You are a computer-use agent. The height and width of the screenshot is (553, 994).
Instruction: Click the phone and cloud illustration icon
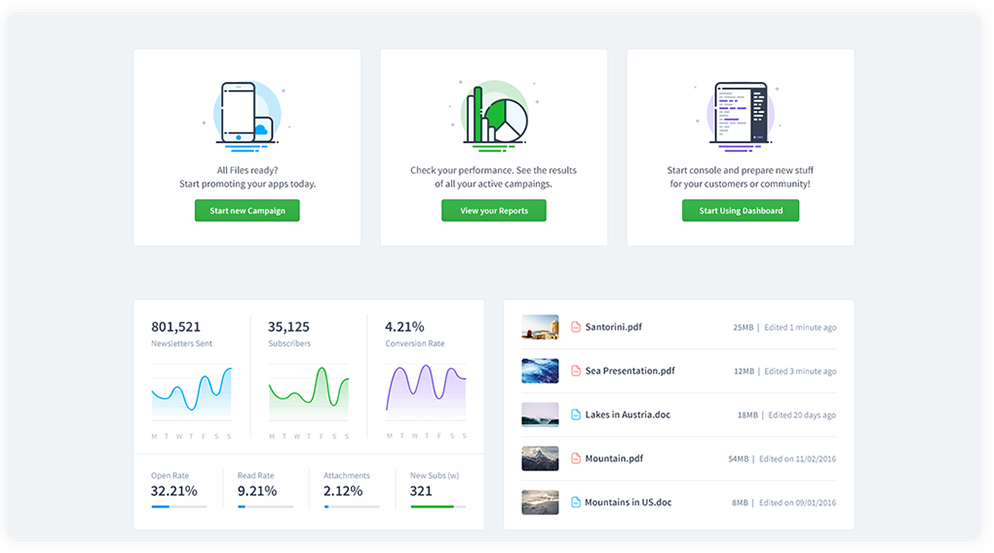[x=247, y=117]
